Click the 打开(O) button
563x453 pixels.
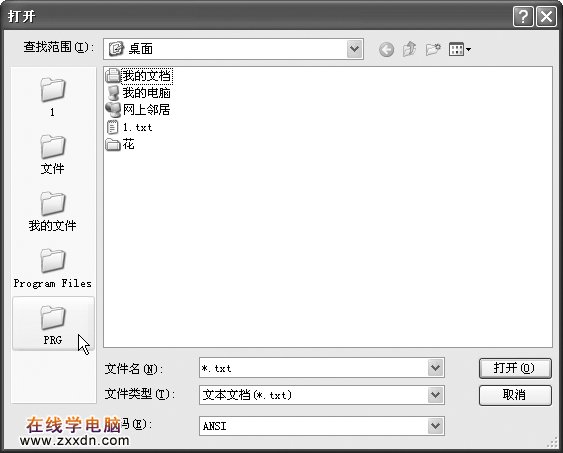click(x=515, y=368)
